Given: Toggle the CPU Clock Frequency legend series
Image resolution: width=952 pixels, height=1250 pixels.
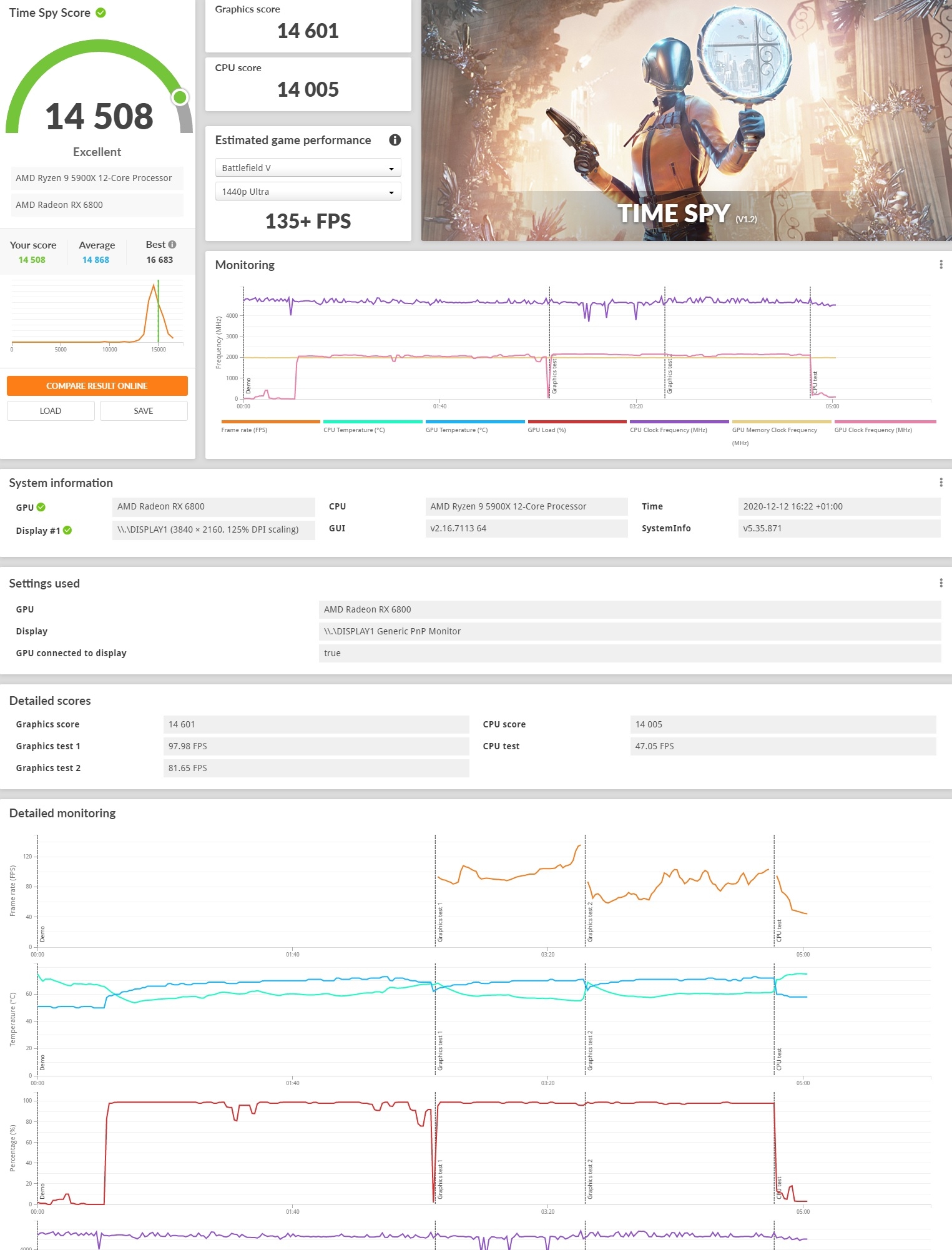Looking at the screenshot, I should 679,427.
